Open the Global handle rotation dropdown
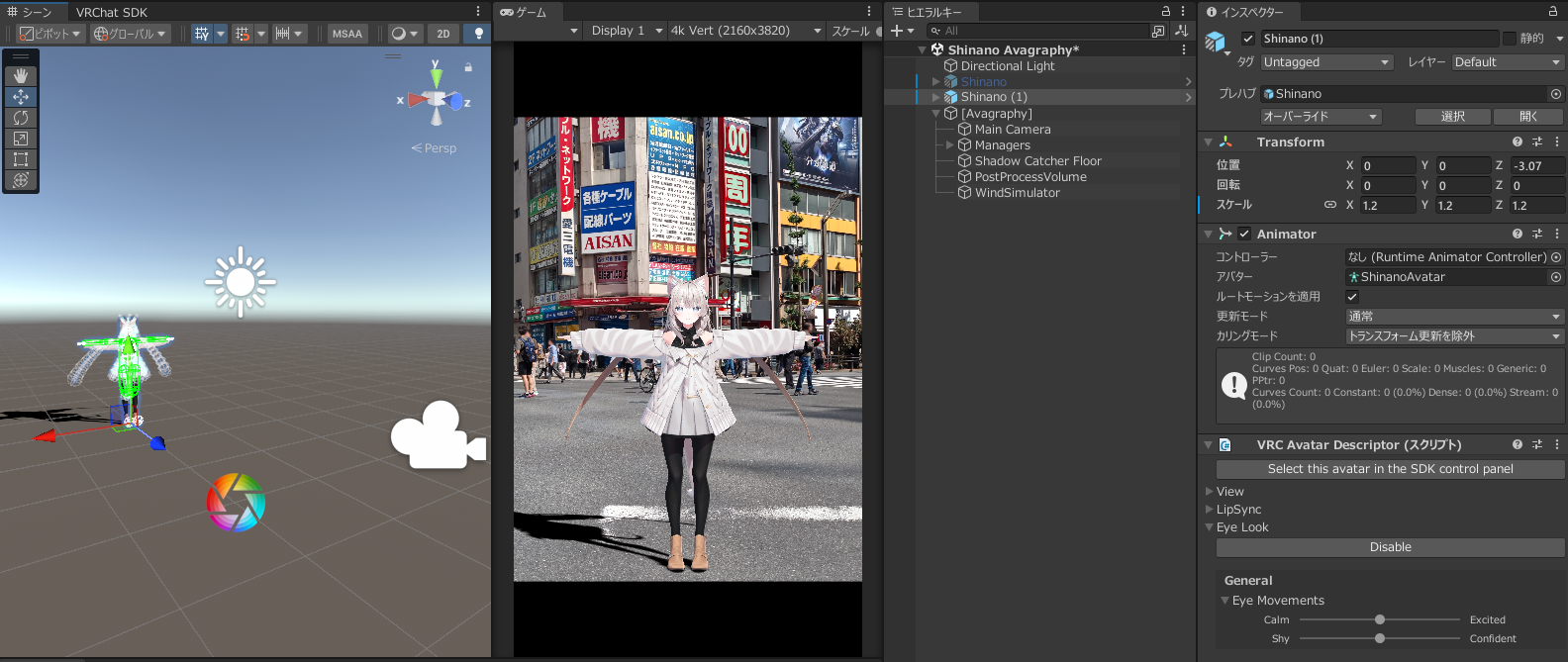Image resolution: width=1568 pixels, height=662 pixels. (x=131, y=34)
